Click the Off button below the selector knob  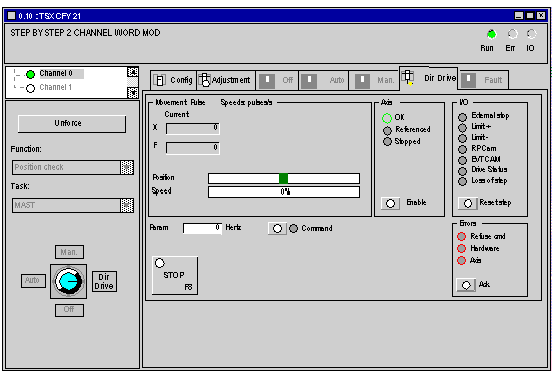point(69,310)
